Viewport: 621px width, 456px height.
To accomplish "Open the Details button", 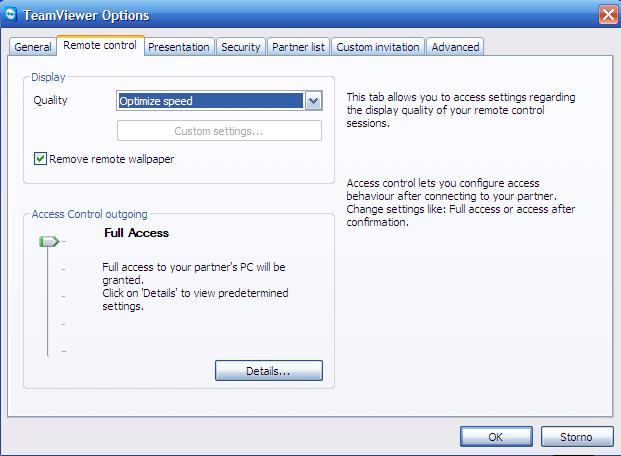I will 269,371.
